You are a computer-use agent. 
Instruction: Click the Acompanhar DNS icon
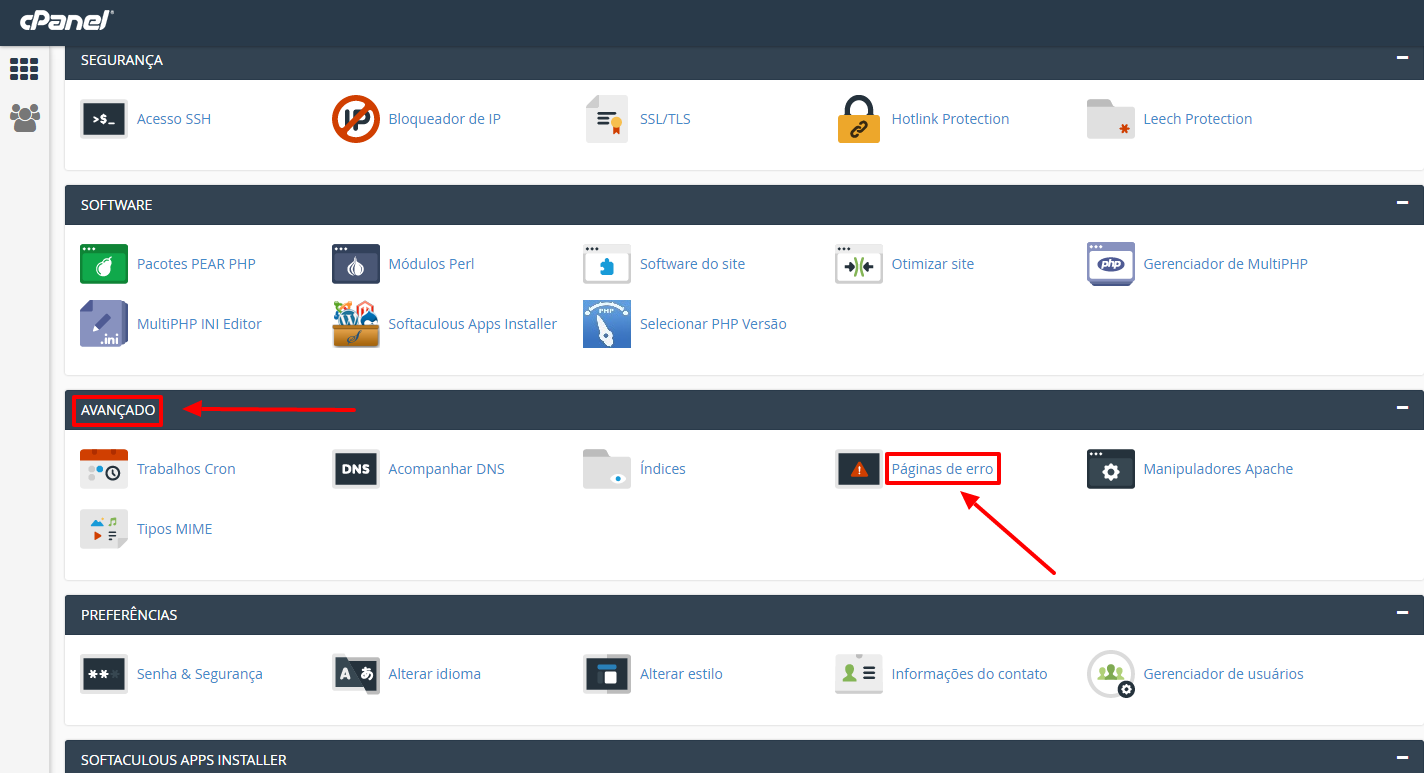[x=356, y=469]
